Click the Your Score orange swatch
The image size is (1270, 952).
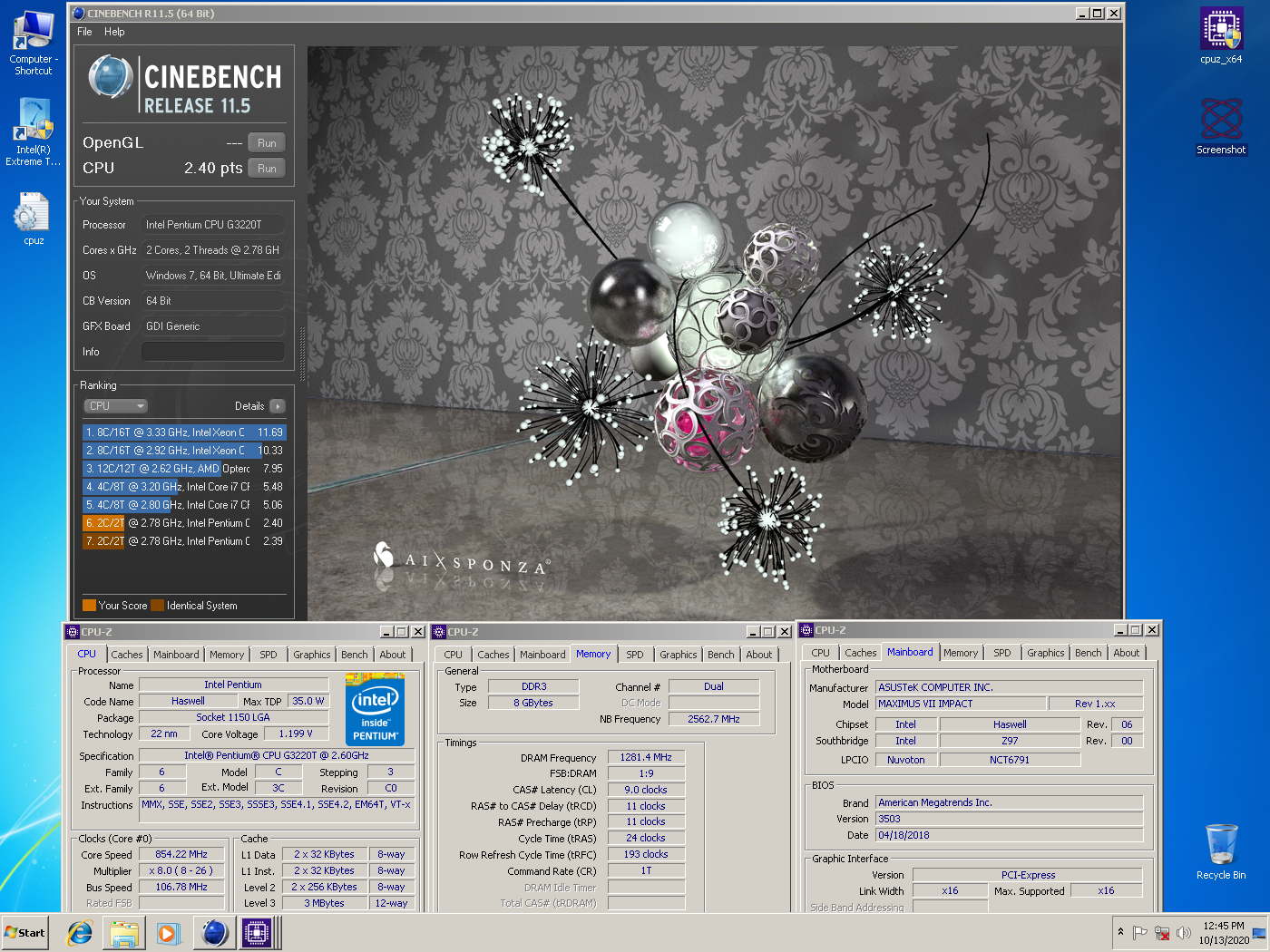click(x=89, y=606)
